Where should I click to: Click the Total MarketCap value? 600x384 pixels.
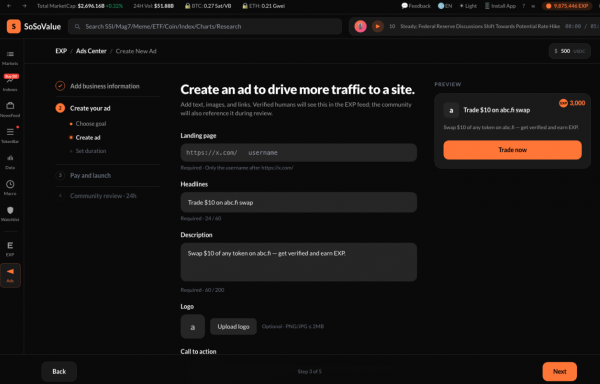pos(91,6)
